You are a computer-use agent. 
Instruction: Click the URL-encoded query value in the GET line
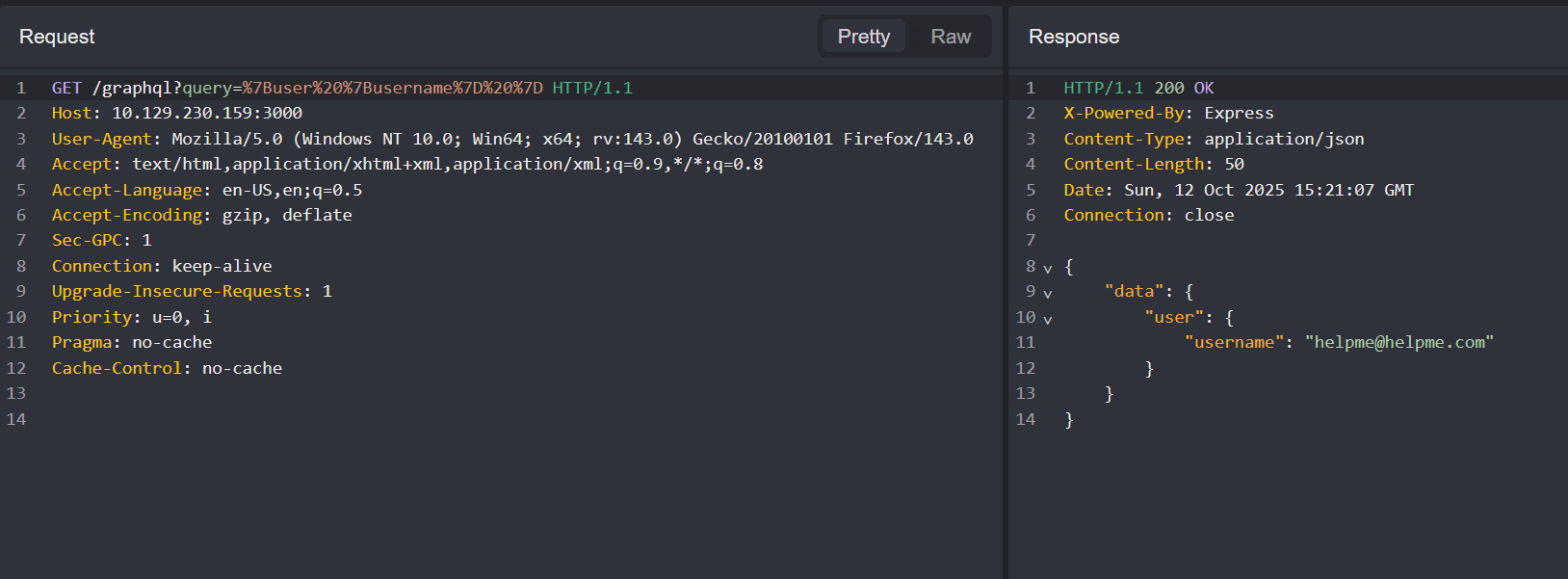point(392,88)
